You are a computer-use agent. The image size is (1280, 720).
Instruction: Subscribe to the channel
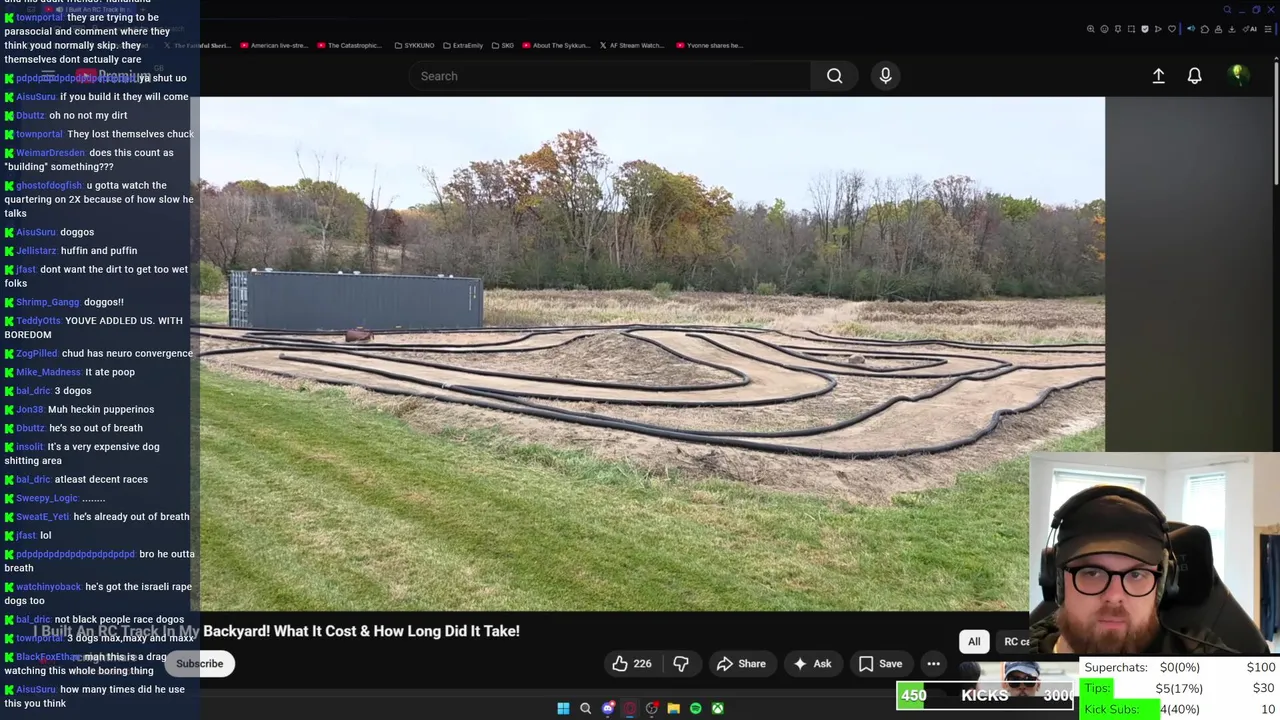coord(200,663)
